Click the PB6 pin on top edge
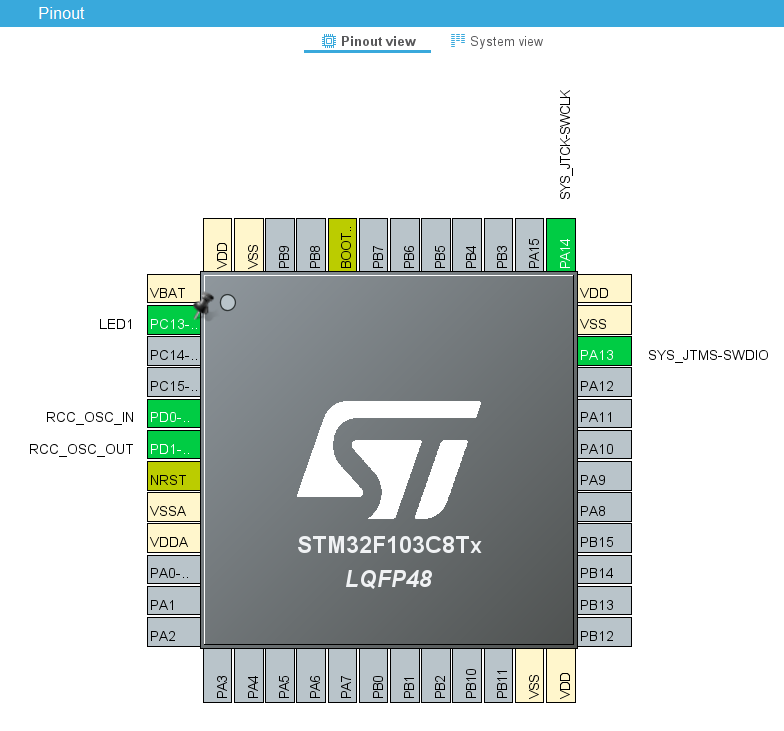The height and width of the screenshot is (731, 784). point(405,245)
